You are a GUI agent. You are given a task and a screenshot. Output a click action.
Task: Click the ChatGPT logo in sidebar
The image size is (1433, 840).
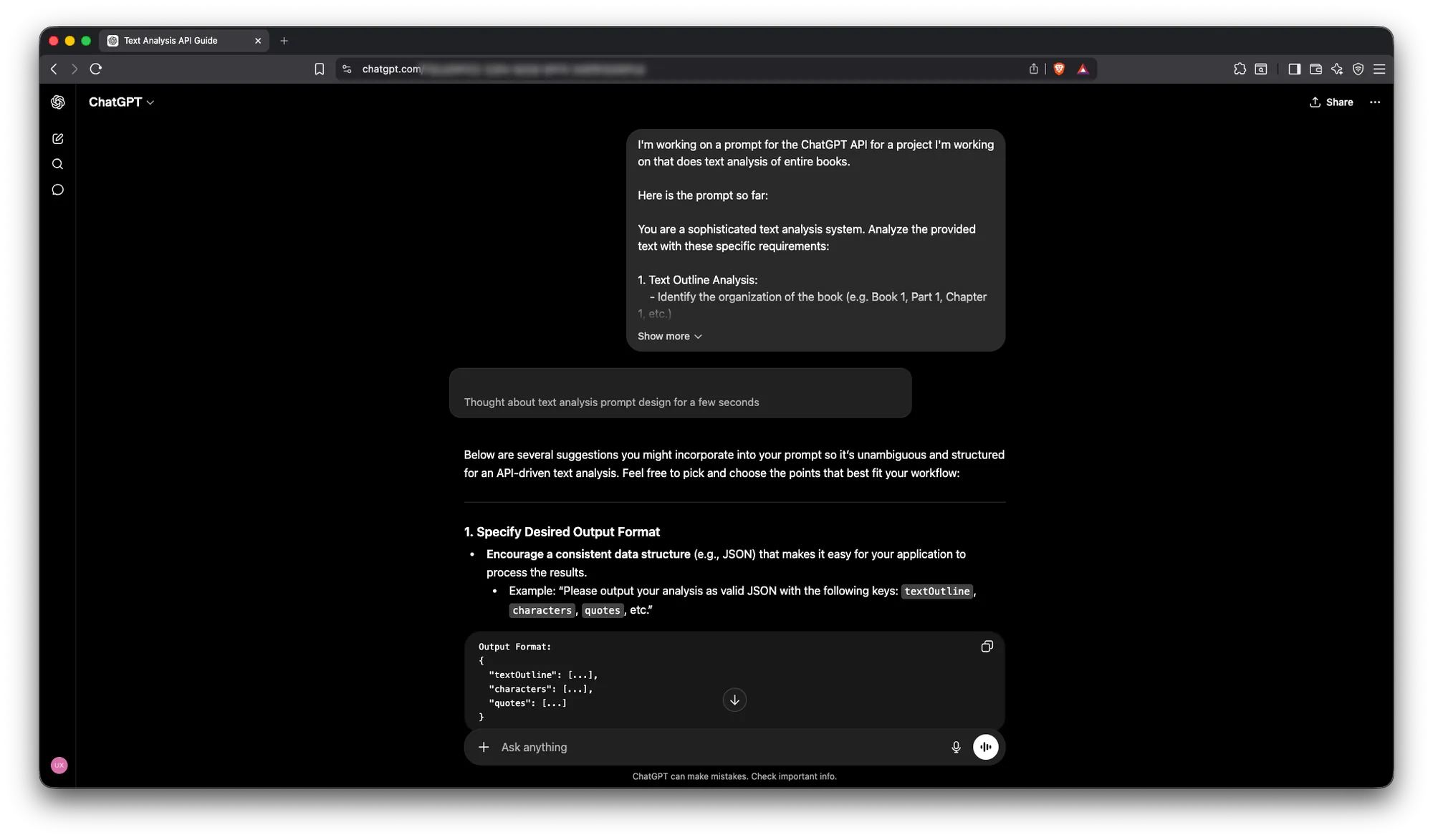58,102
